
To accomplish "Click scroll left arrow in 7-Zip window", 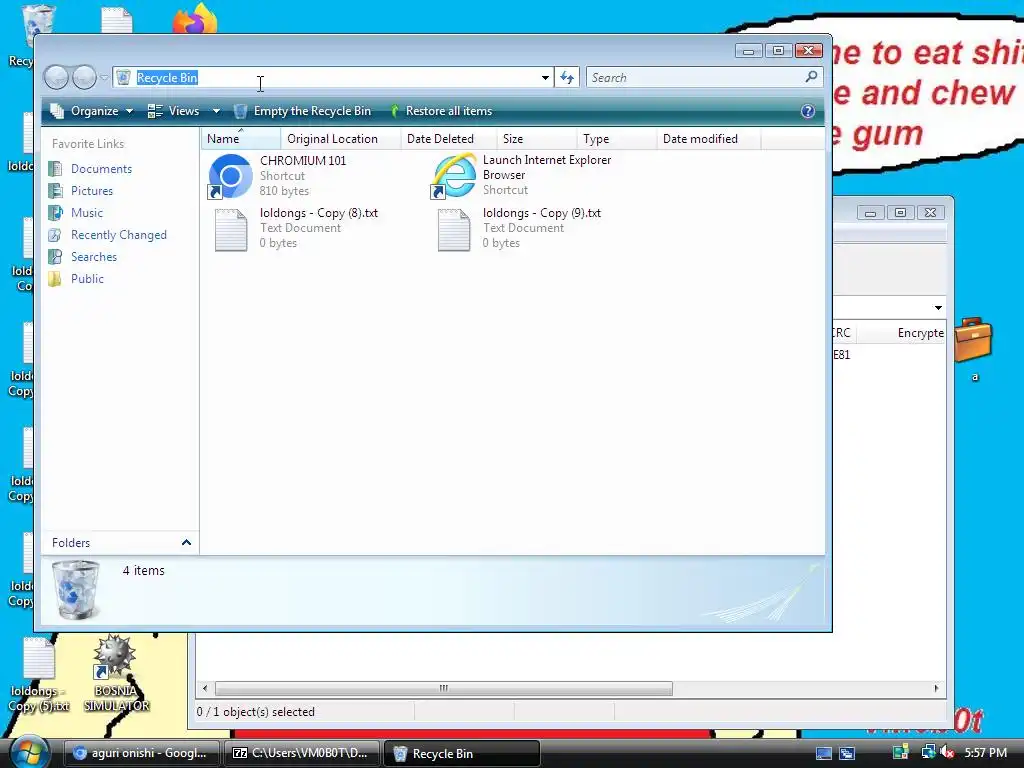I will (x=205, y=688).
